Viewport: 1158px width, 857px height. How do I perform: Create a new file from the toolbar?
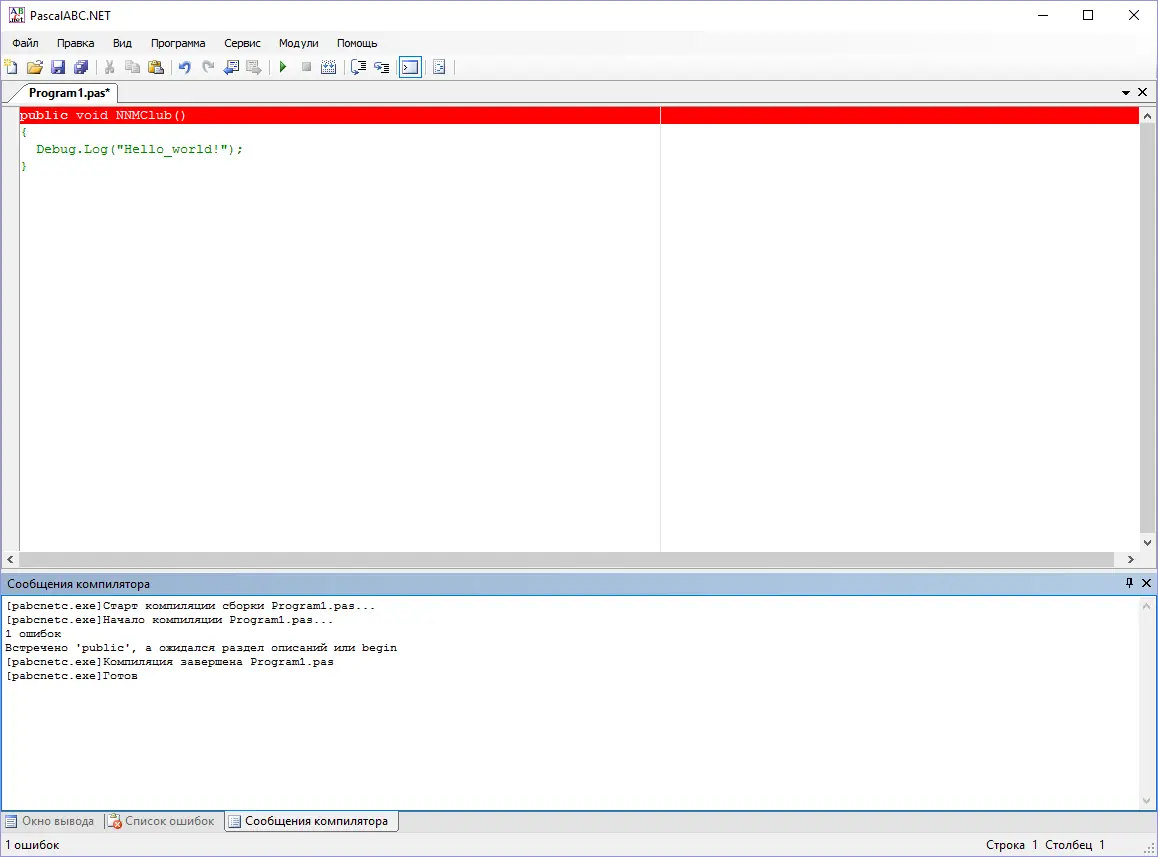(x=11, y=67)
